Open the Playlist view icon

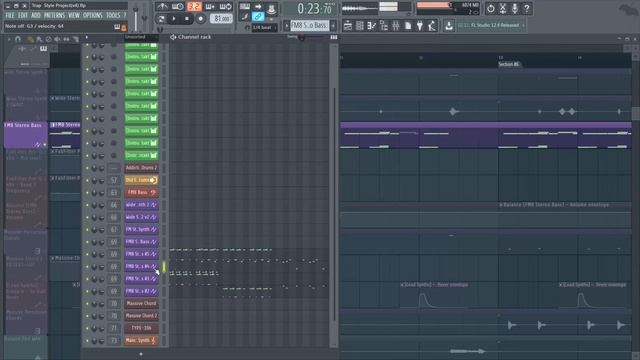click(x=348, y=26)
